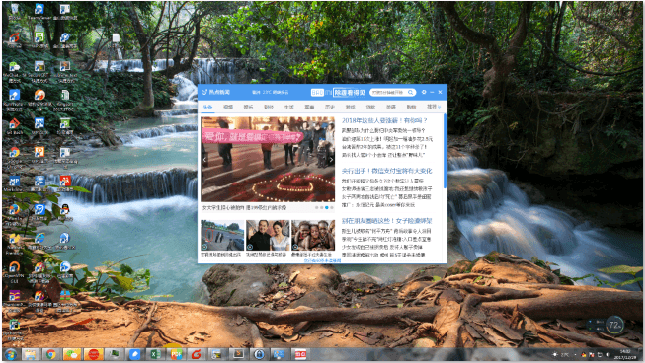Open the QQ penguin desktop icon
Screen dimensions: 645x363
[x=65, y=210]
